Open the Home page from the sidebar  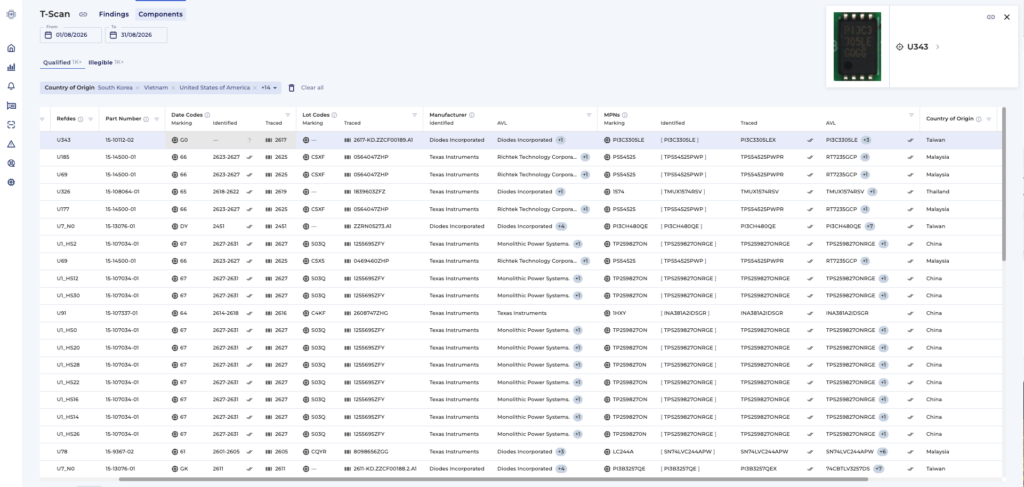[x=11, y=48]
